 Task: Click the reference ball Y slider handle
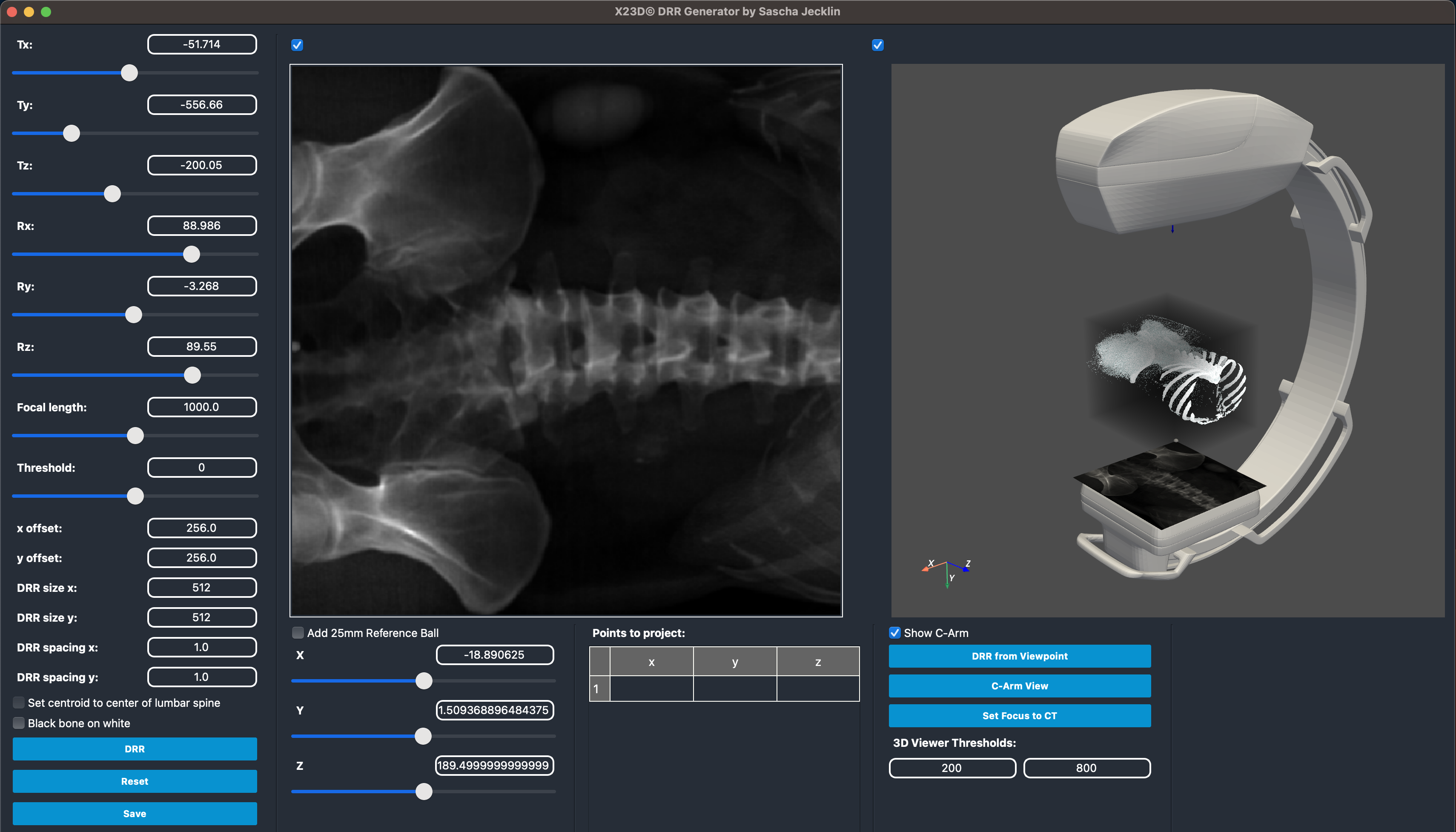tap(423, 736)
